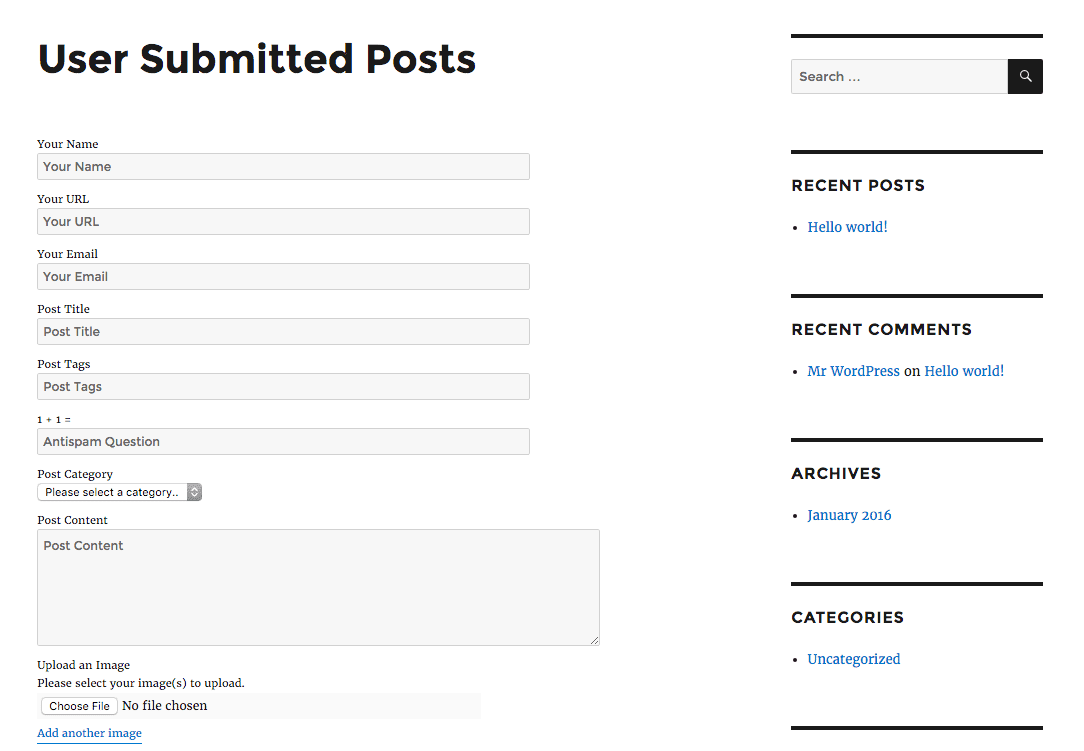Open "Hello world!" from Recent Comments

[x=963, y=371]
